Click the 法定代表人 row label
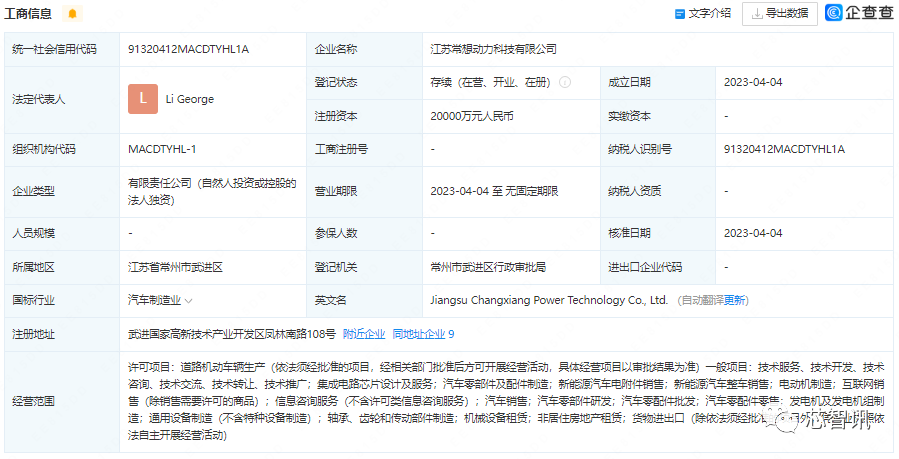This screenshot has width=899, height=459. point(39,99)
